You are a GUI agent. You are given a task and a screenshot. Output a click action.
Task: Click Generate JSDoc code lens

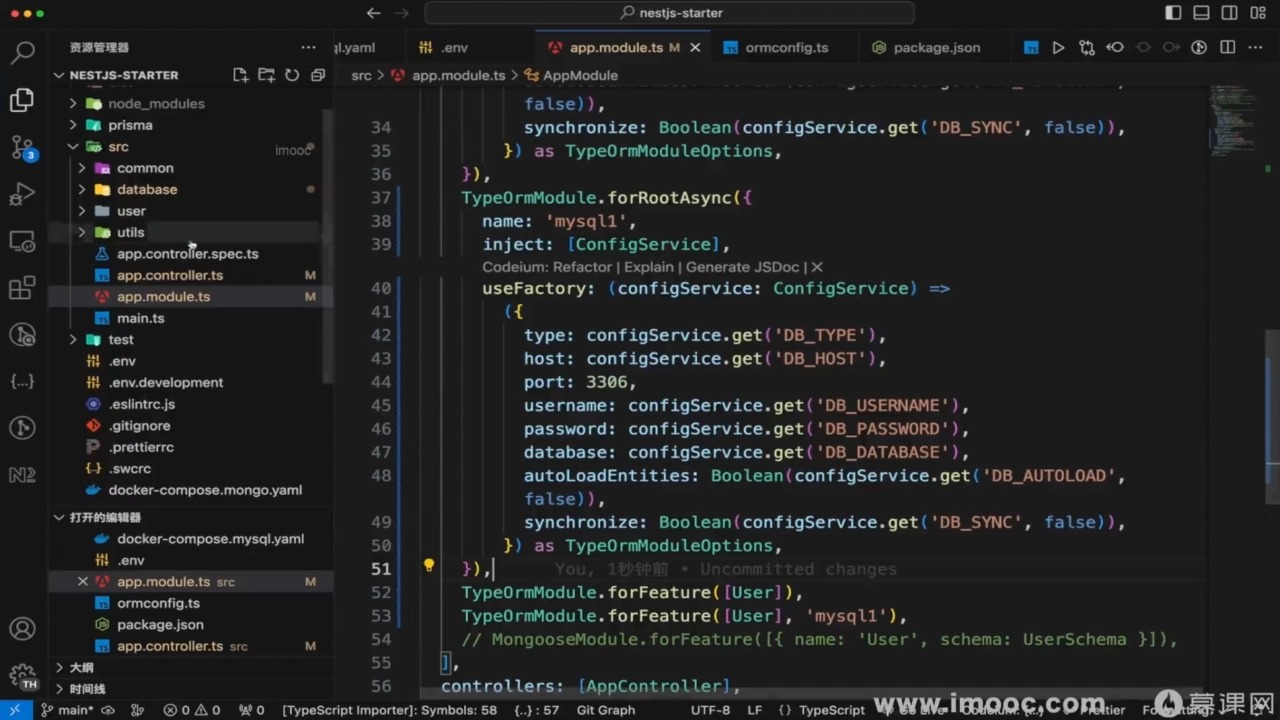coord(743,267)
